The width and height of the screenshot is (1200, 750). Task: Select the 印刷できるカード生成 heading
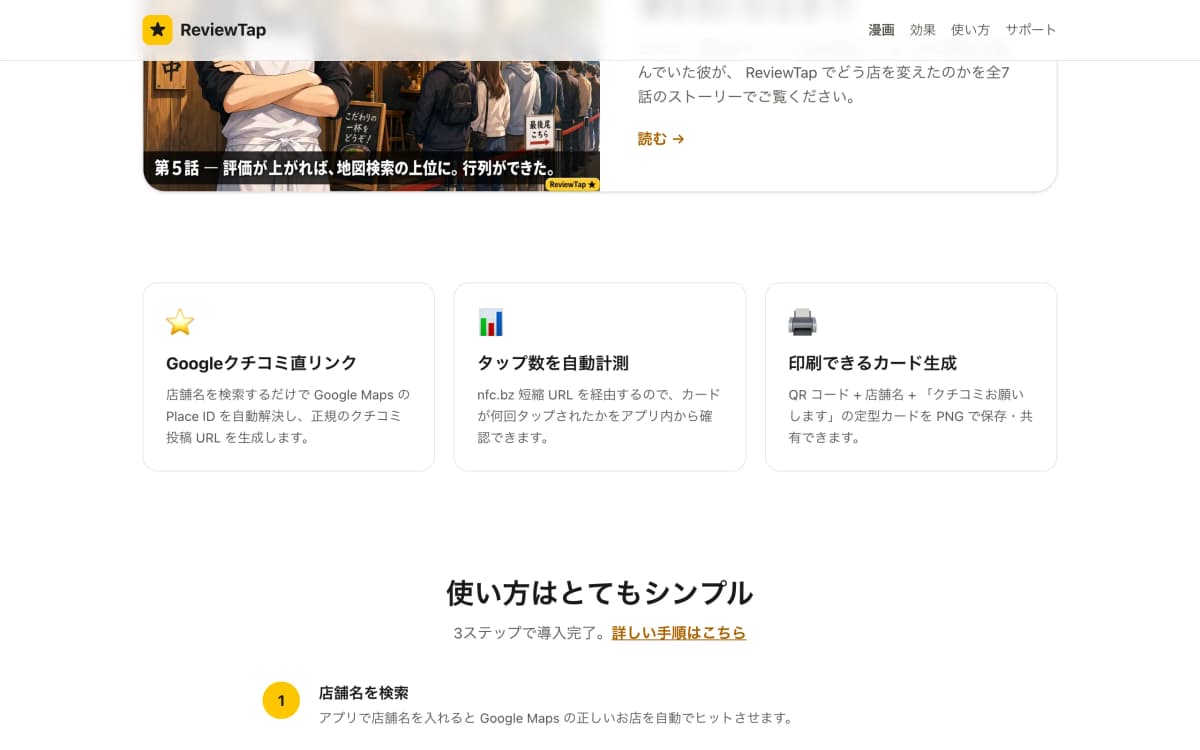point(873,363)
